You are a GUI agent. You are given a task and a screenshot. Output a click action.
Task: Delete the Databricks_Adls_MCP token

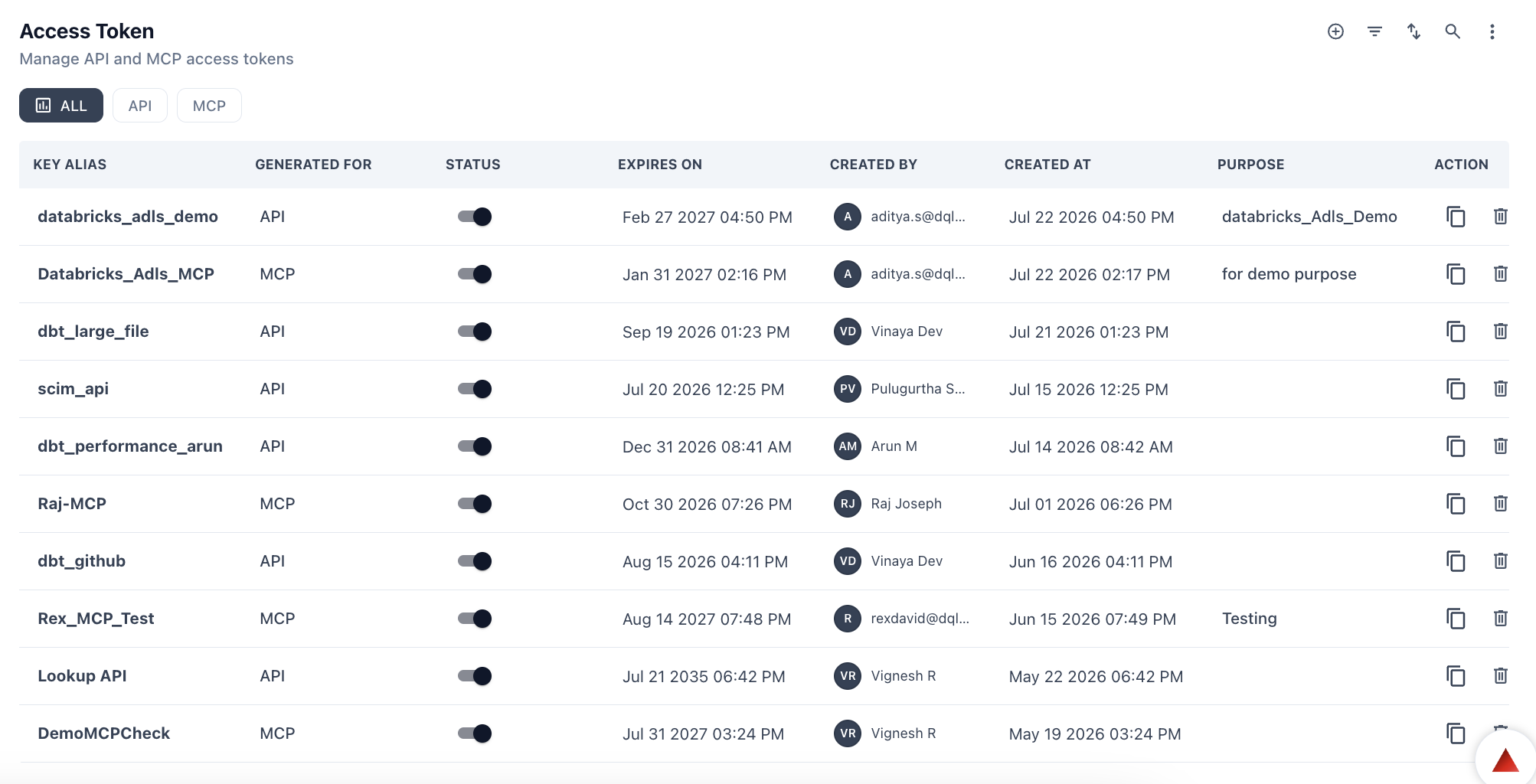pos(1501,274)
